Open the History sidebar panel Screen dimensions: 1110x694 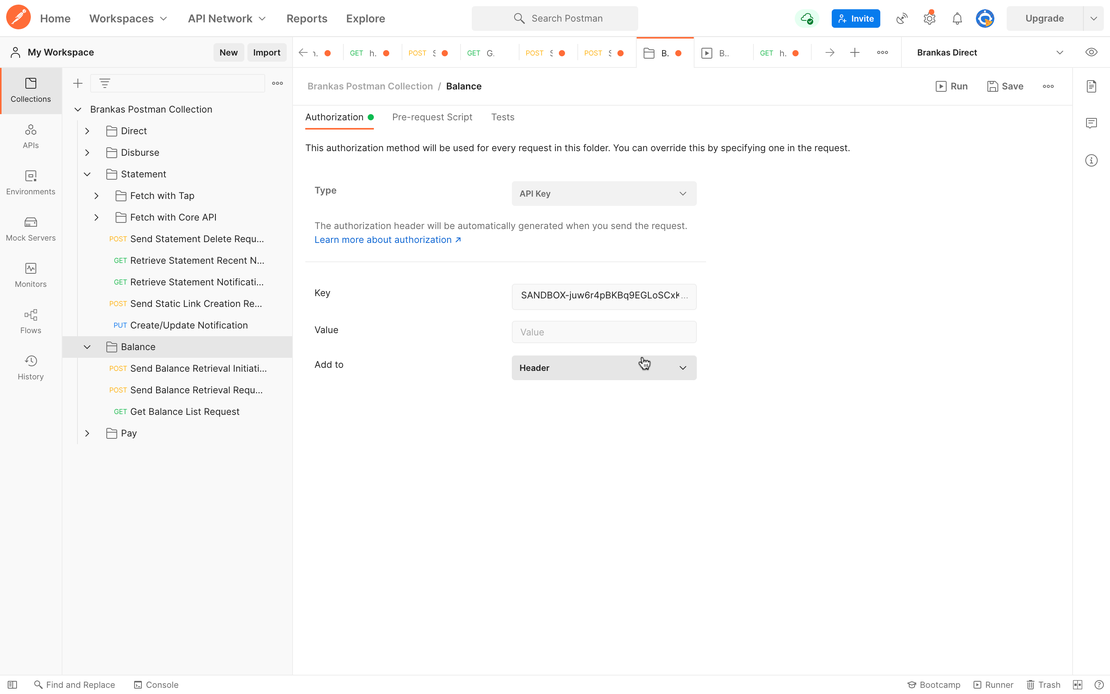pos(30,368)
